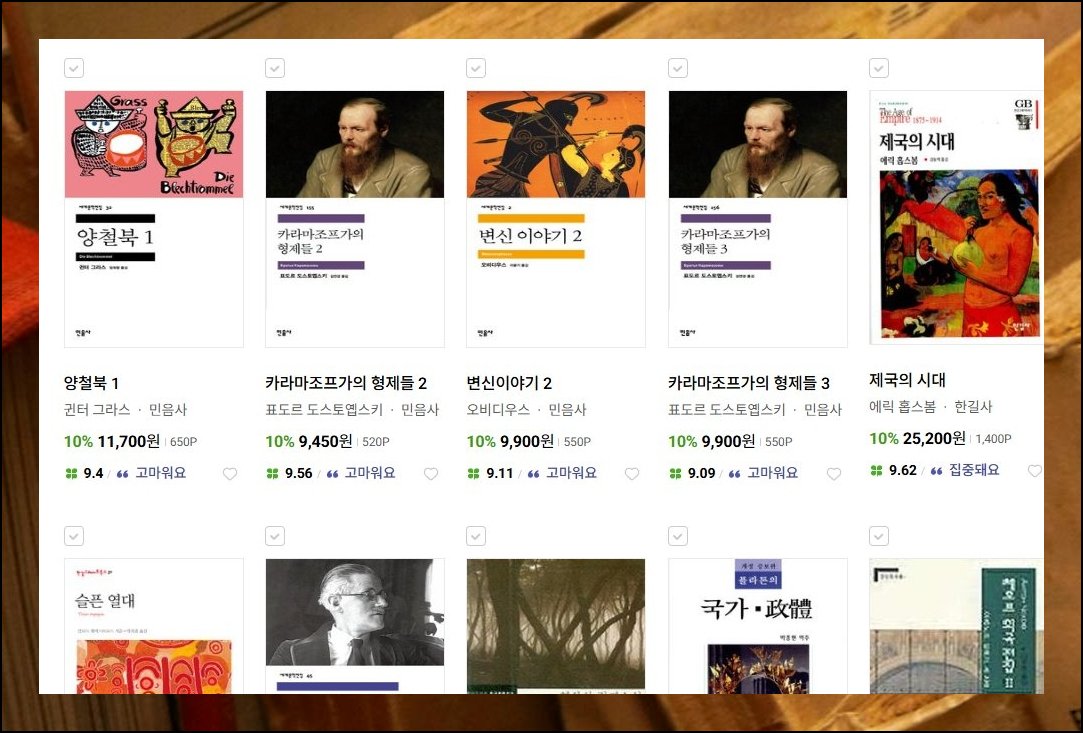Click price 9,450원

325,441
